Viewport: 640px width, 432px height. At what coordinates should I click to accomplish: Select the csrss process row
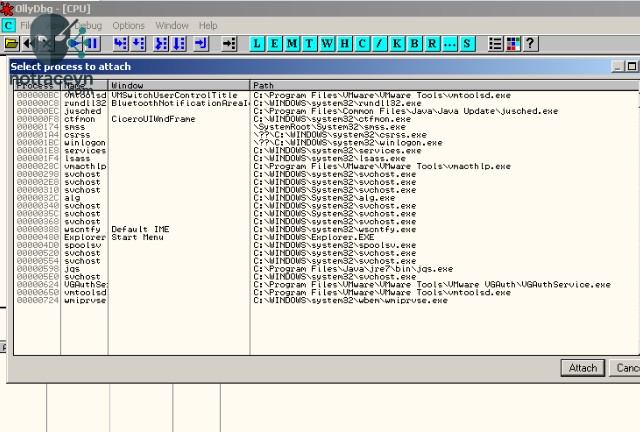[327, 135]
